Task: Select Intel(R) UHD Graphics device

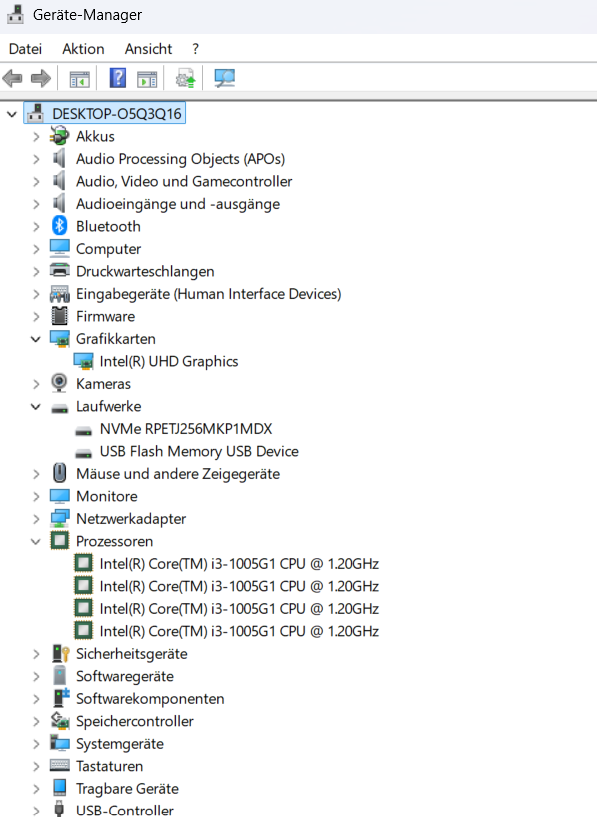Action: (169, 362)
